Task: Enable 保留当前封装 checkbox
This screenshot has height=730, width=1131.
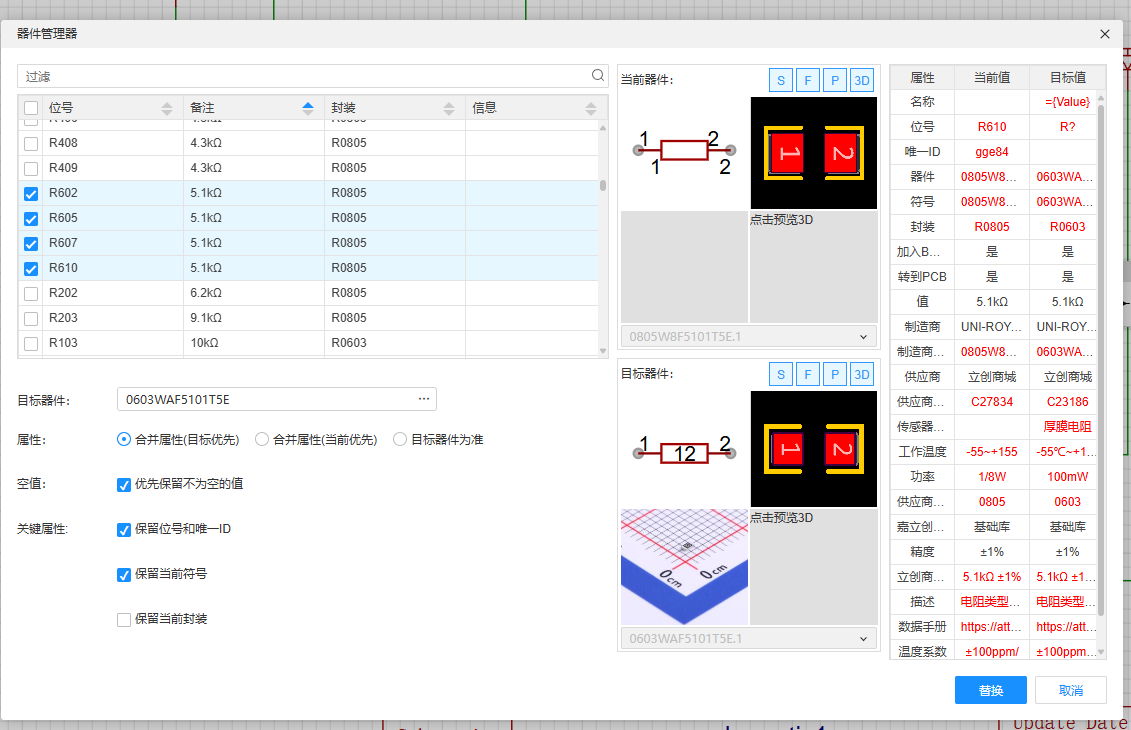Action: tap(124, 620)
